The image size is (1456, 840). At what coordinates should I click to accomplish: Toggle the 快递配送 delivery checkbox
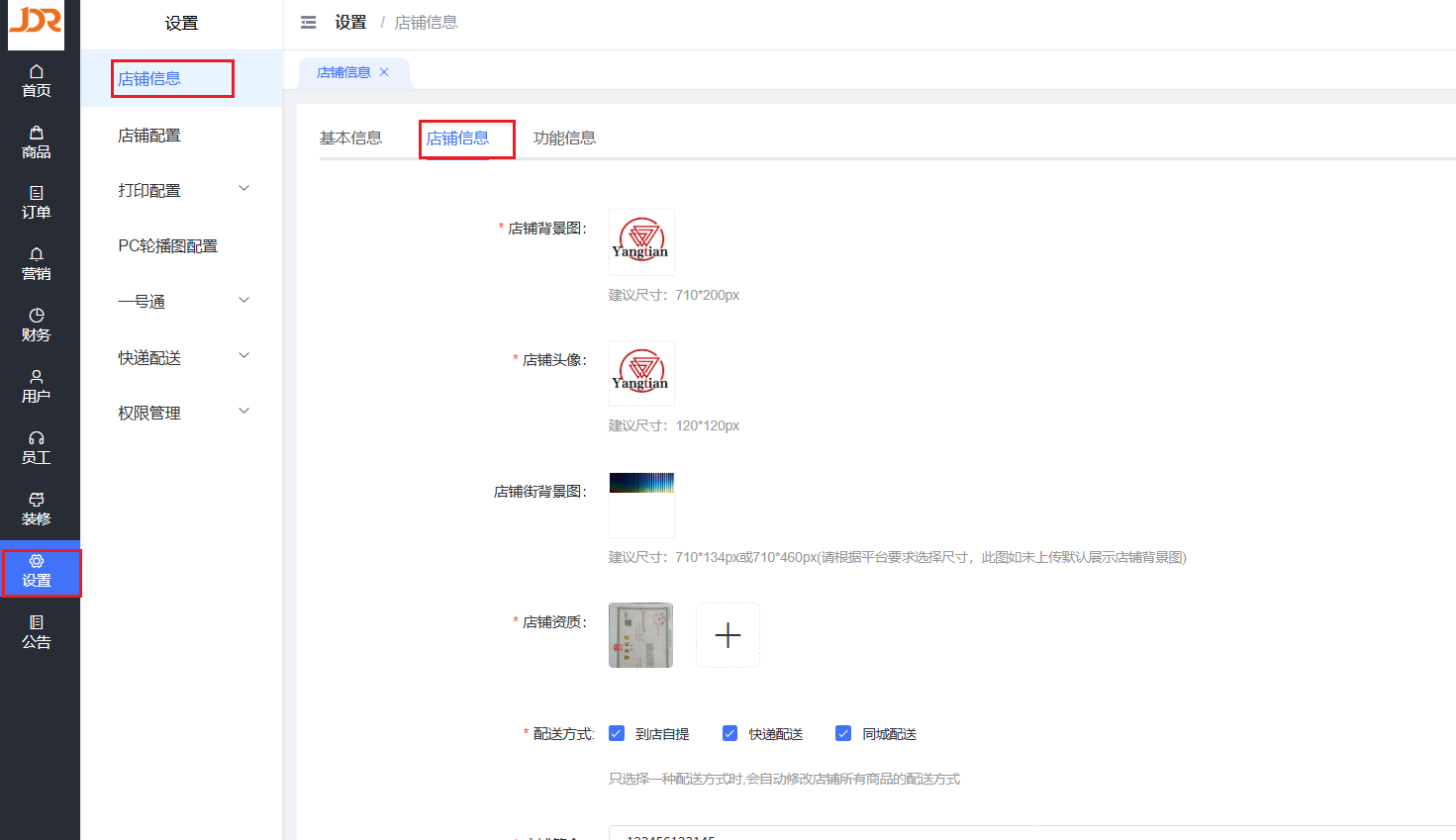(x=730, y=733)
